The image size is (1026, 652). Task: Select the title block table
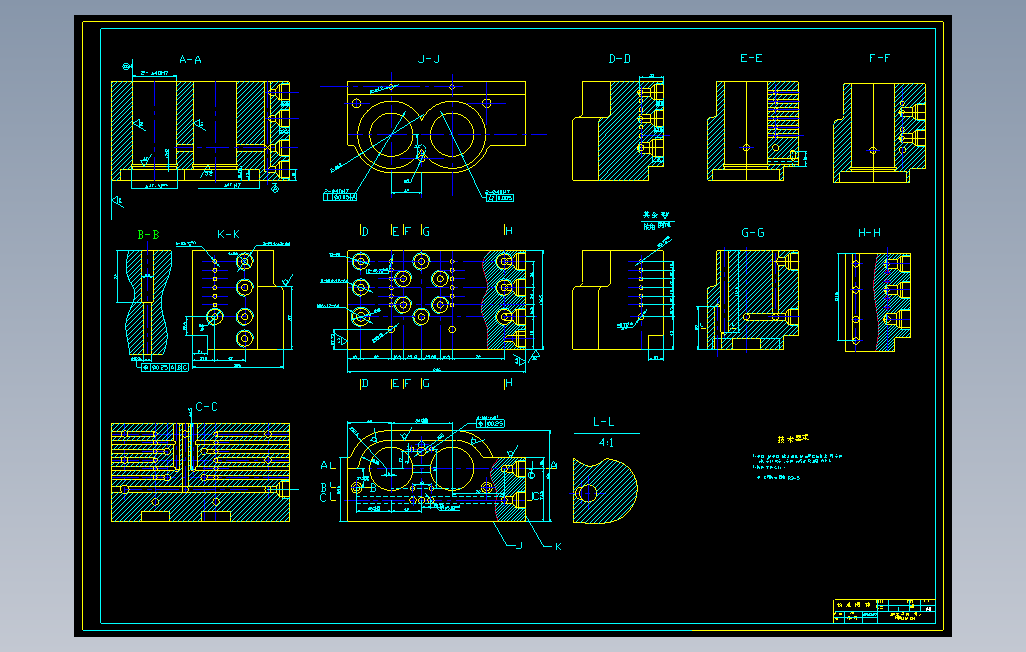pyautogui.click(x=884, y=611)
